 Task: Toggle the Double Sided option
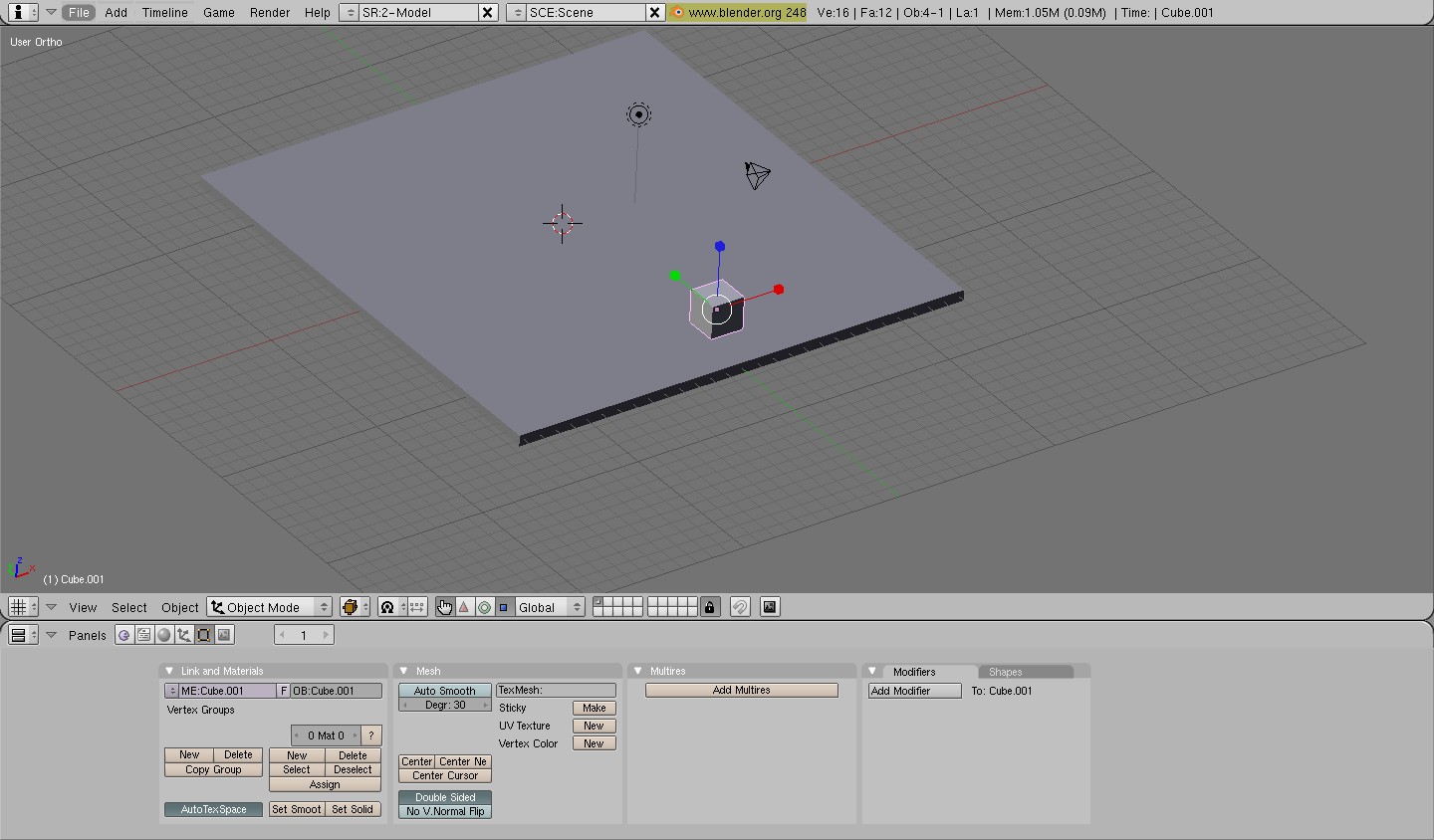445,797
